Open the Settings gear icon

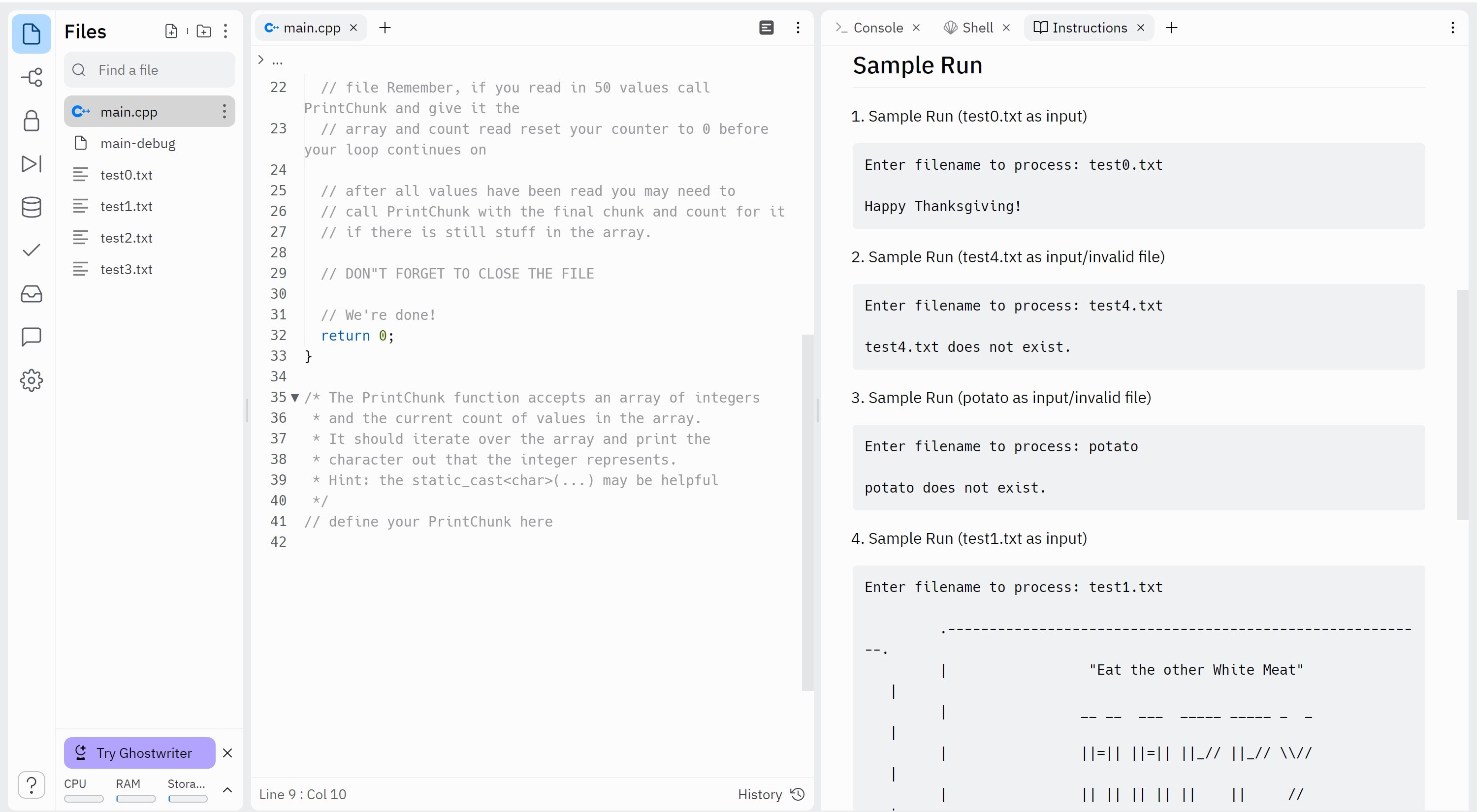point(32,380)
